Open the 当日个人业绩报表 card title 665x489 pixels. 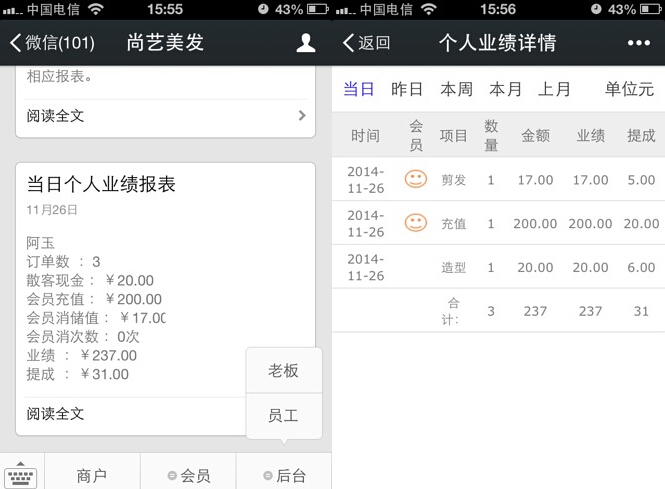[x=101, y=184]
